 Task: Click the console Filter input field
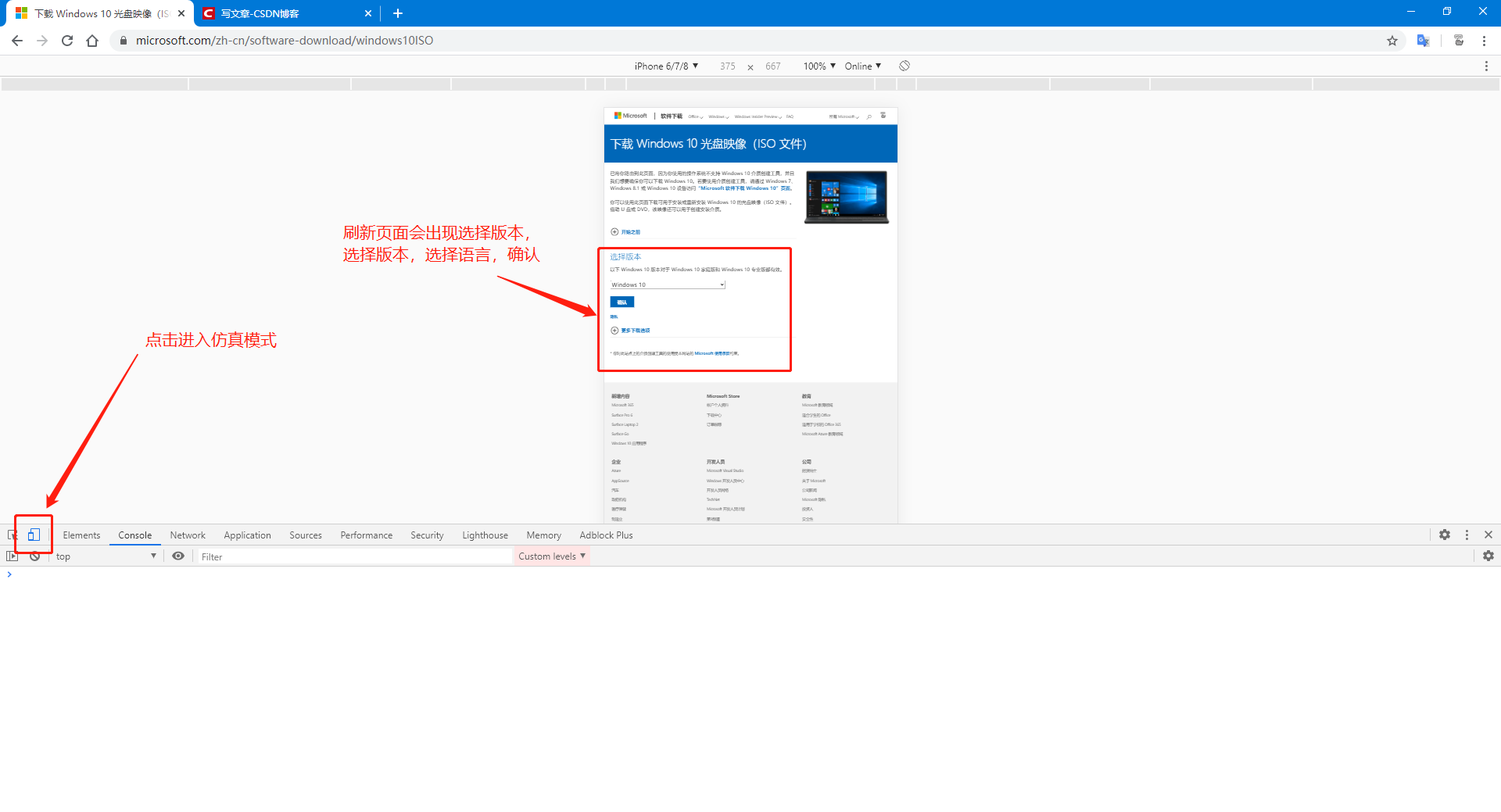[354, 556]
